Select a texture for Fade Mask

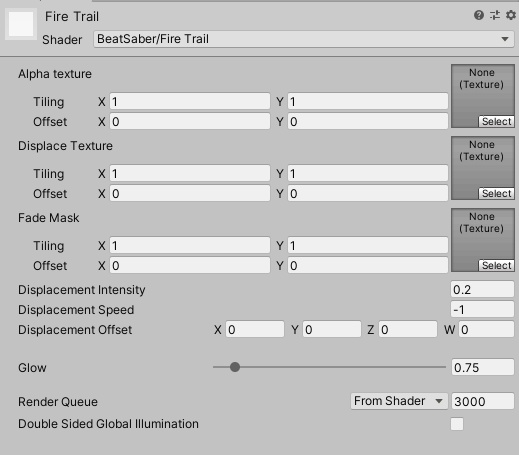pyautogui.click(x=496, y=266)
